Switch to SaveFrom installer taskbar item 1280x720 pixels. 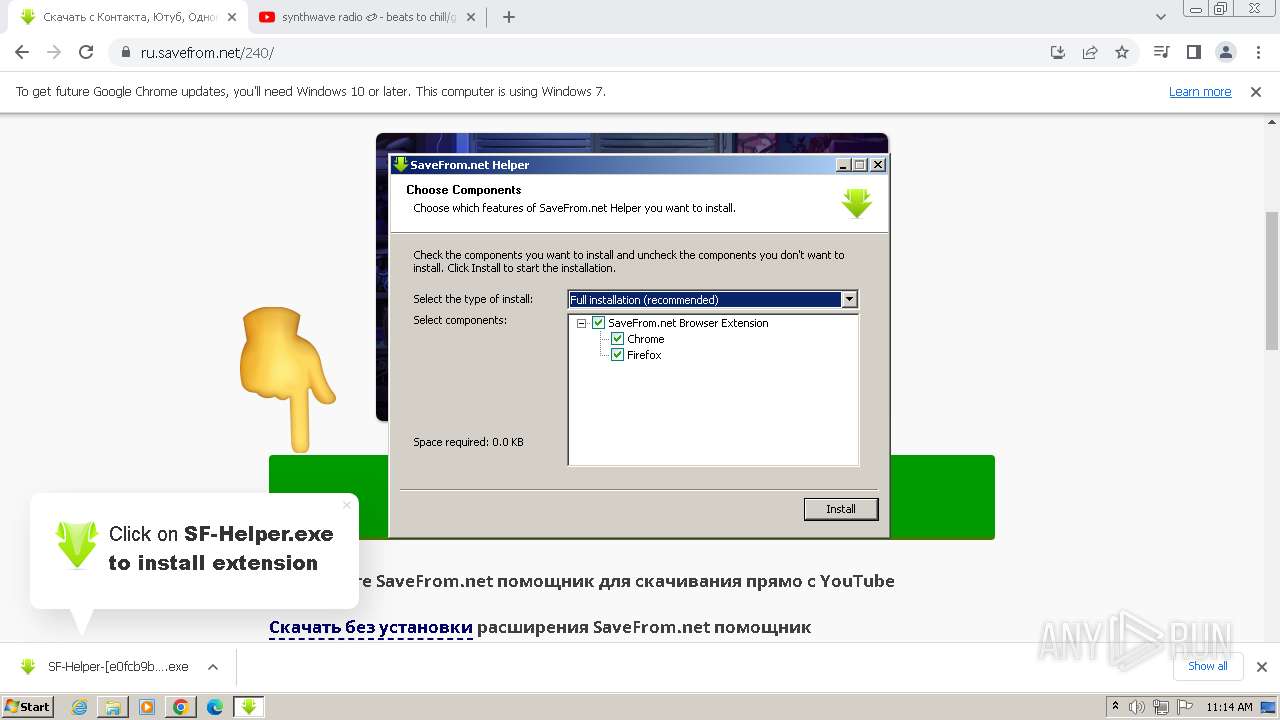(x=249, y=707)
